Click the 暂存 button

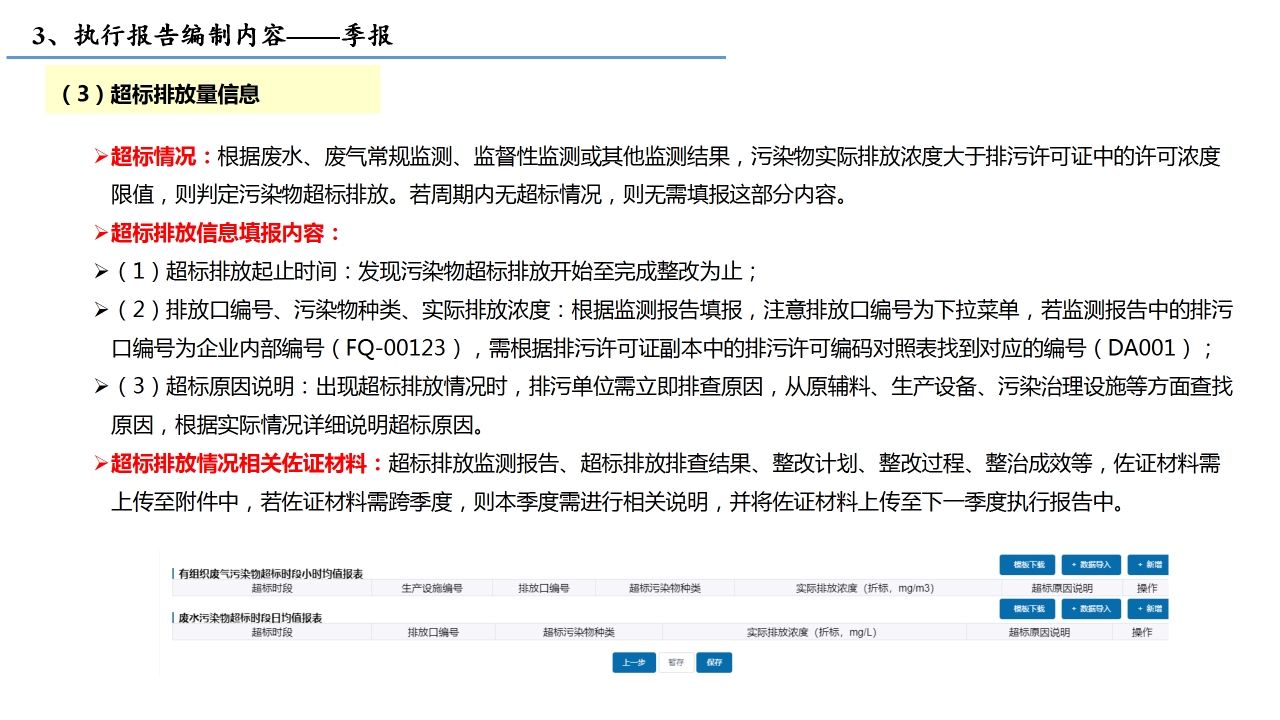pos(676,662)
